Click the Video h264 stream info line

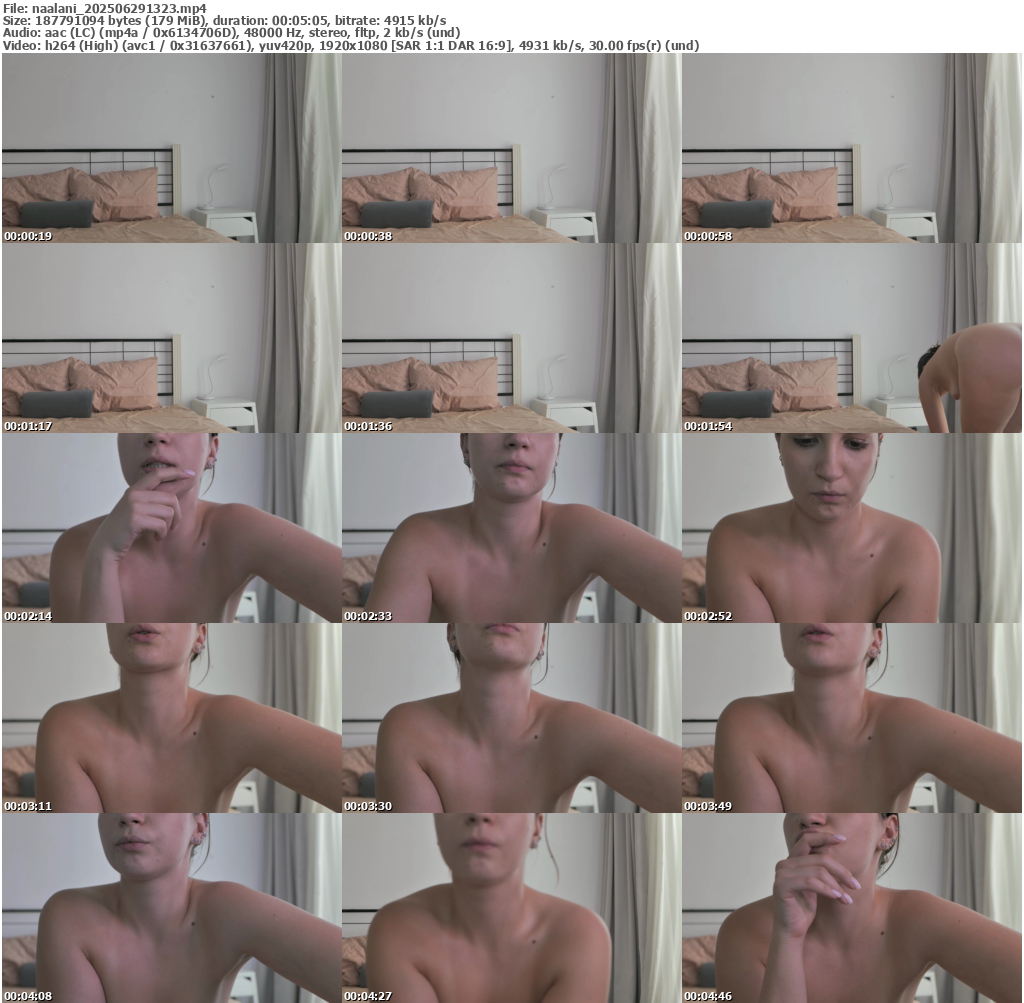click(x=350, y=45)
